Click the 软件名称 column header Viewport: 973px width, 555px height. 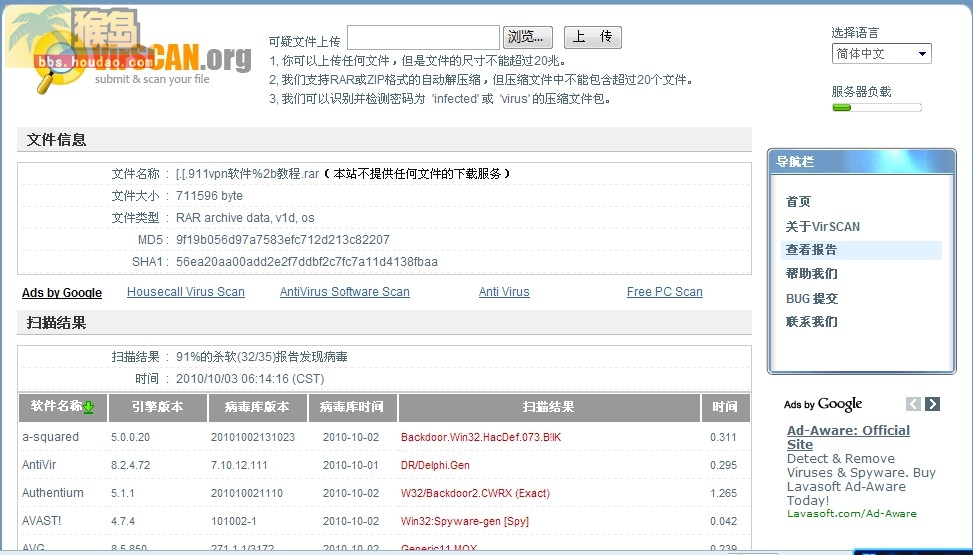tap(63, 407)
